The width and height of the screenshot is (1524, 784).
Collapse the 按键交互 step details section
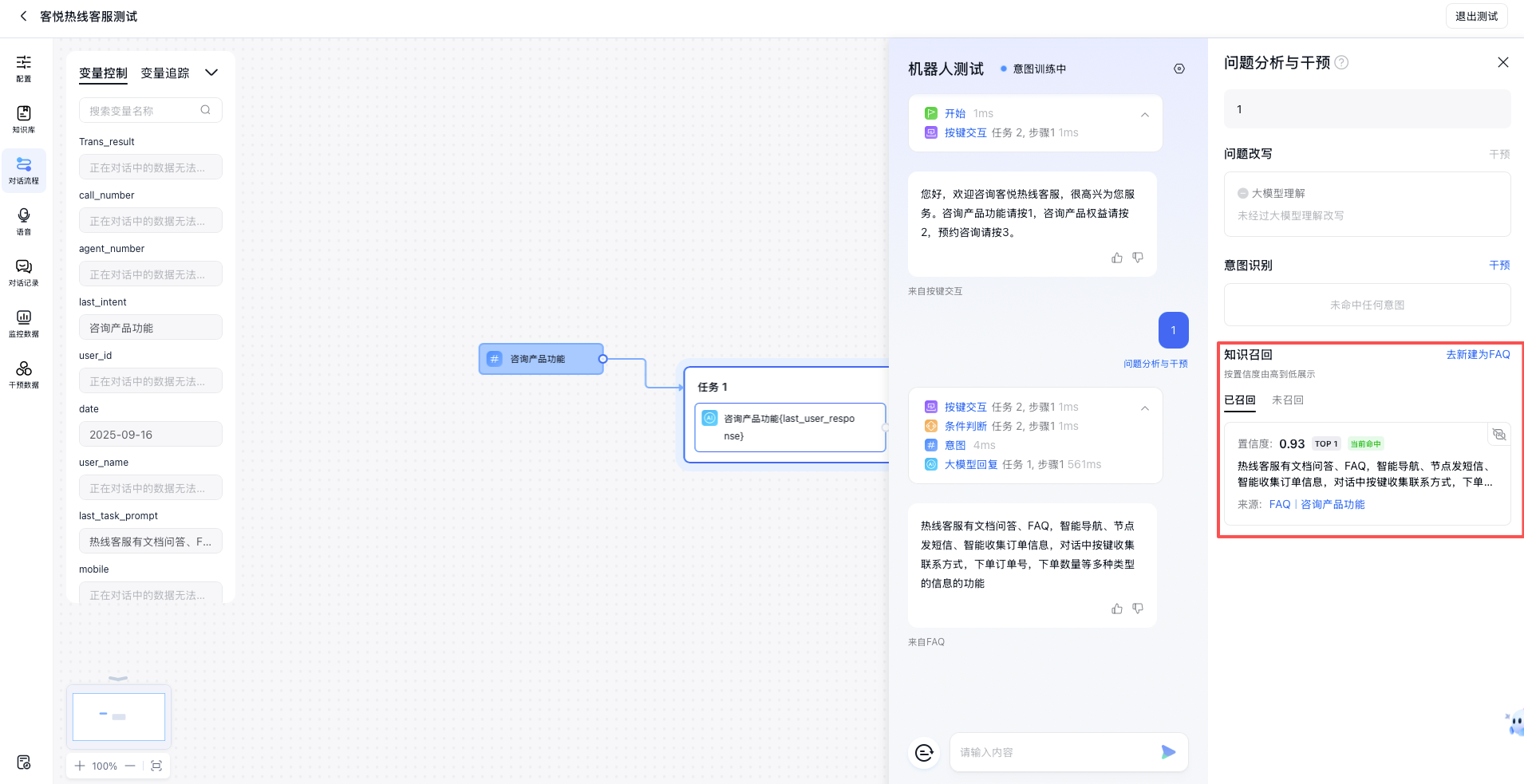pyautogui.click(x=1145, y=408)
